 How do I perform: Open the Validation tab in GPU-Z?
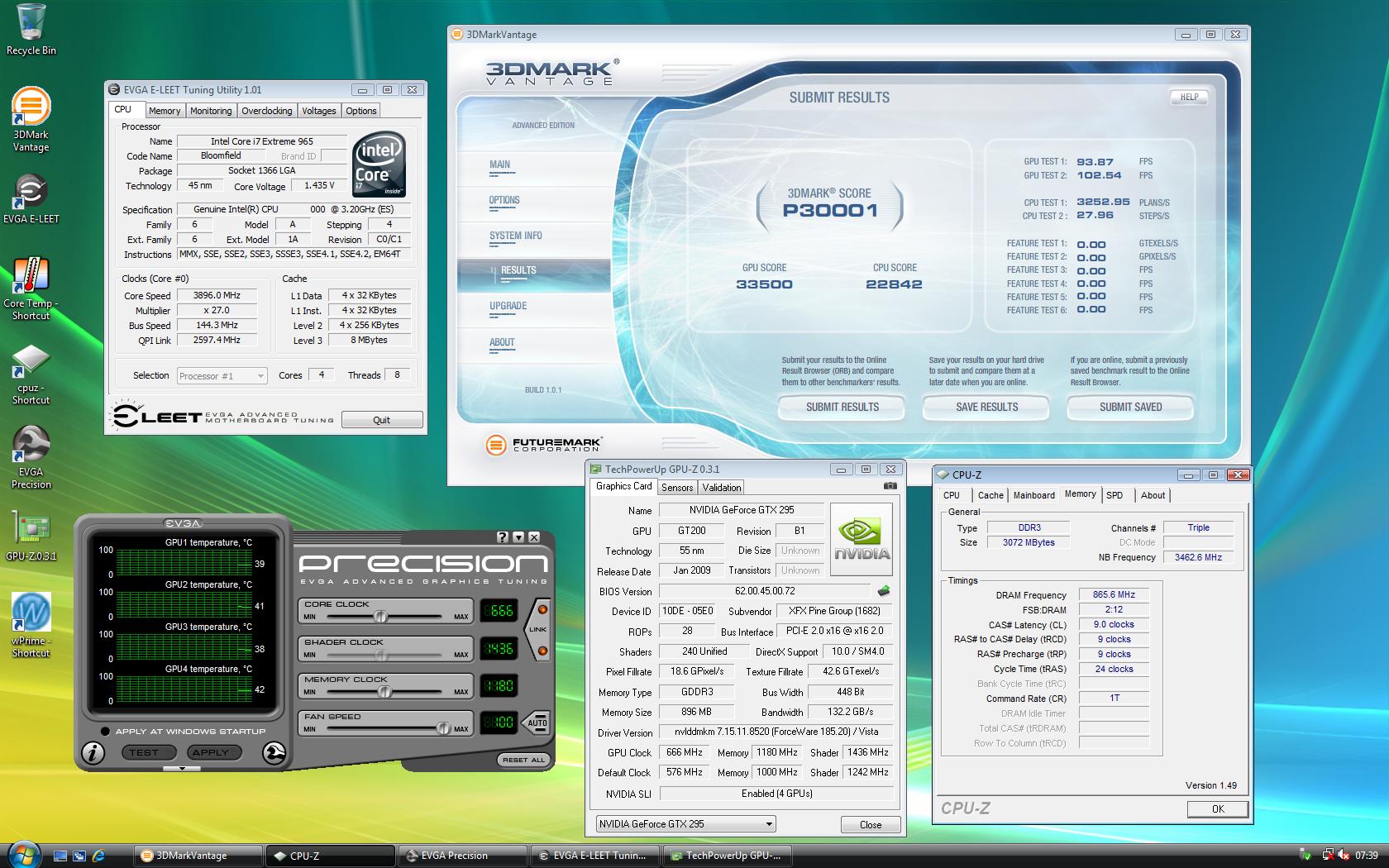click(722, 488)
